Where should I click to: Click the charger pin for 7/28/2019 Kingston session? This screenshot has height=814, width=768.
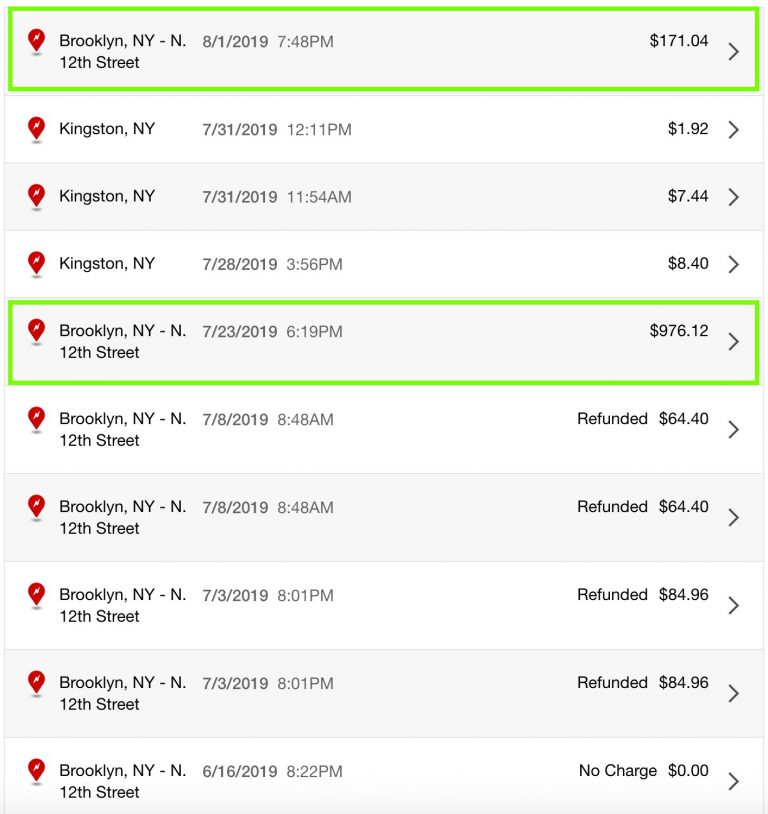36,264
